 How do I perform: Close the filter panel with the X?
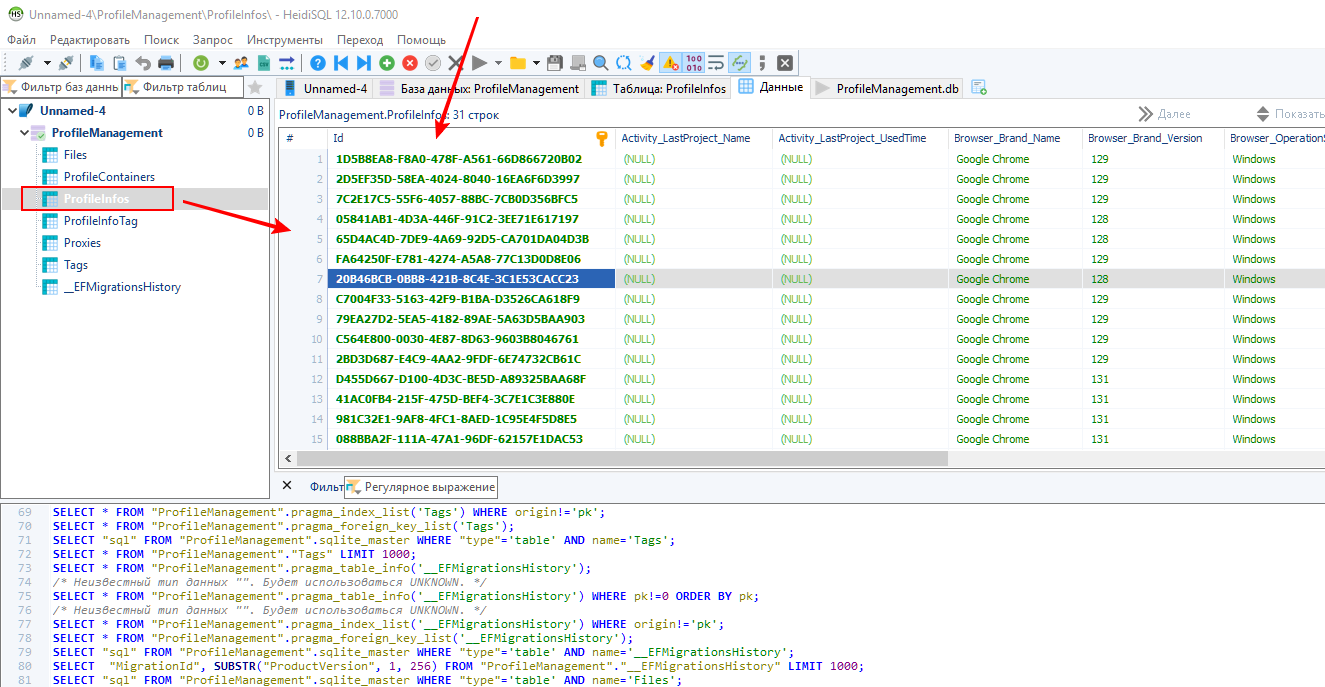pyautogui.click(x=287, y=486)
